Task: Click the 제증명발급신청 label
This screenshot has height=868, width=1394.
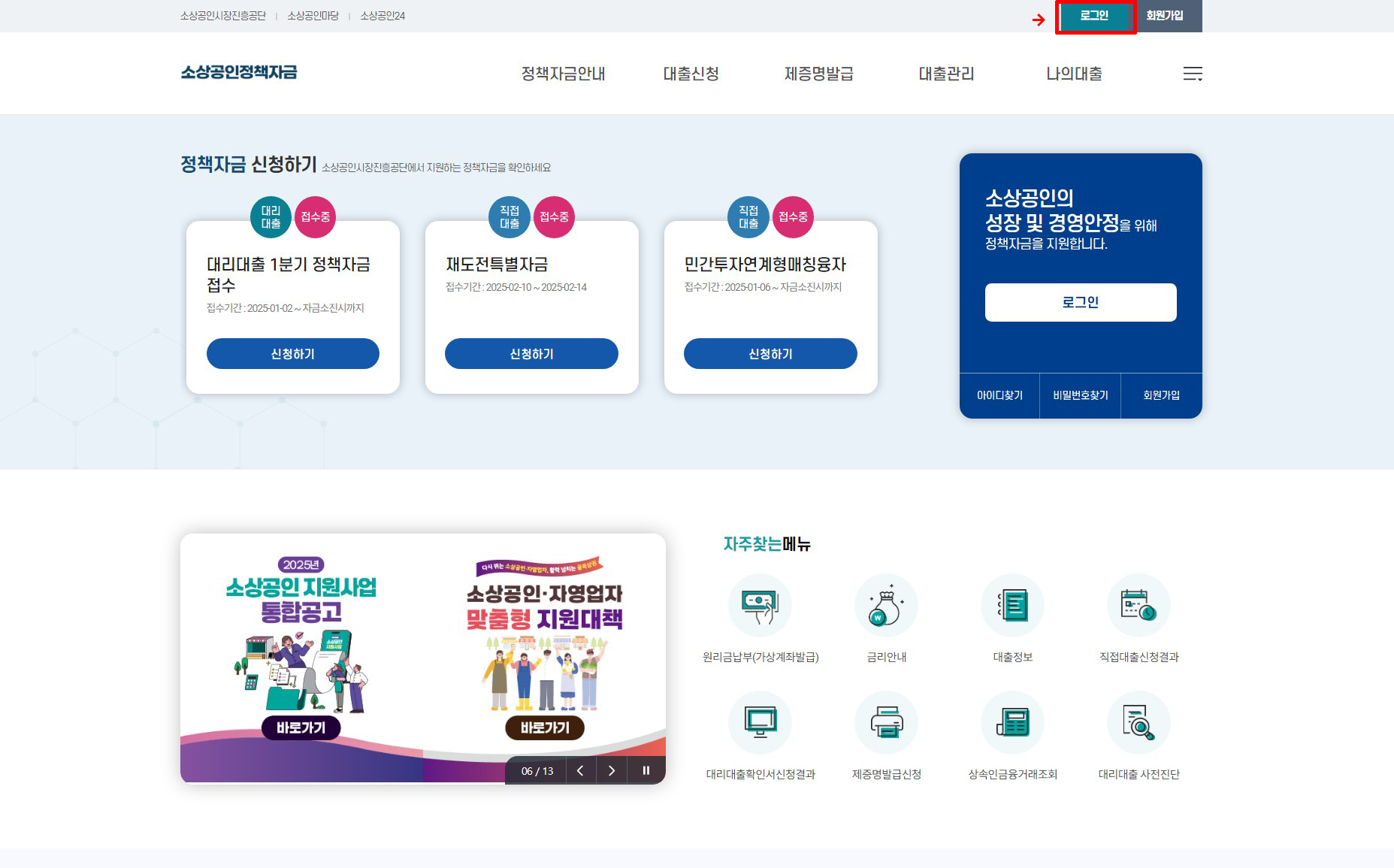Action: [887, 775]
